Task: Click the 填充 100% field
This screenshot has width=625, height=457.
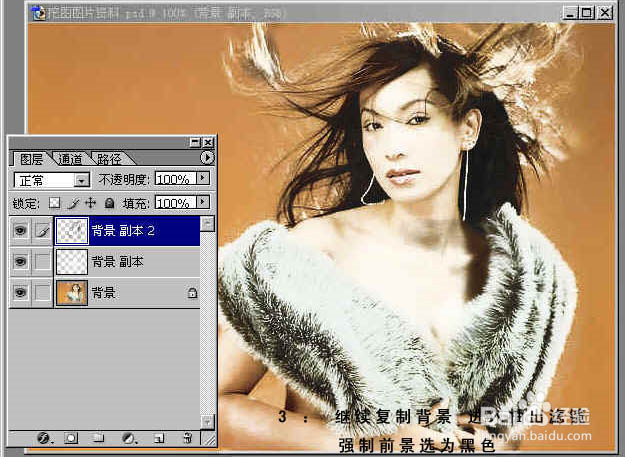Action: click(x=176, y=202)
